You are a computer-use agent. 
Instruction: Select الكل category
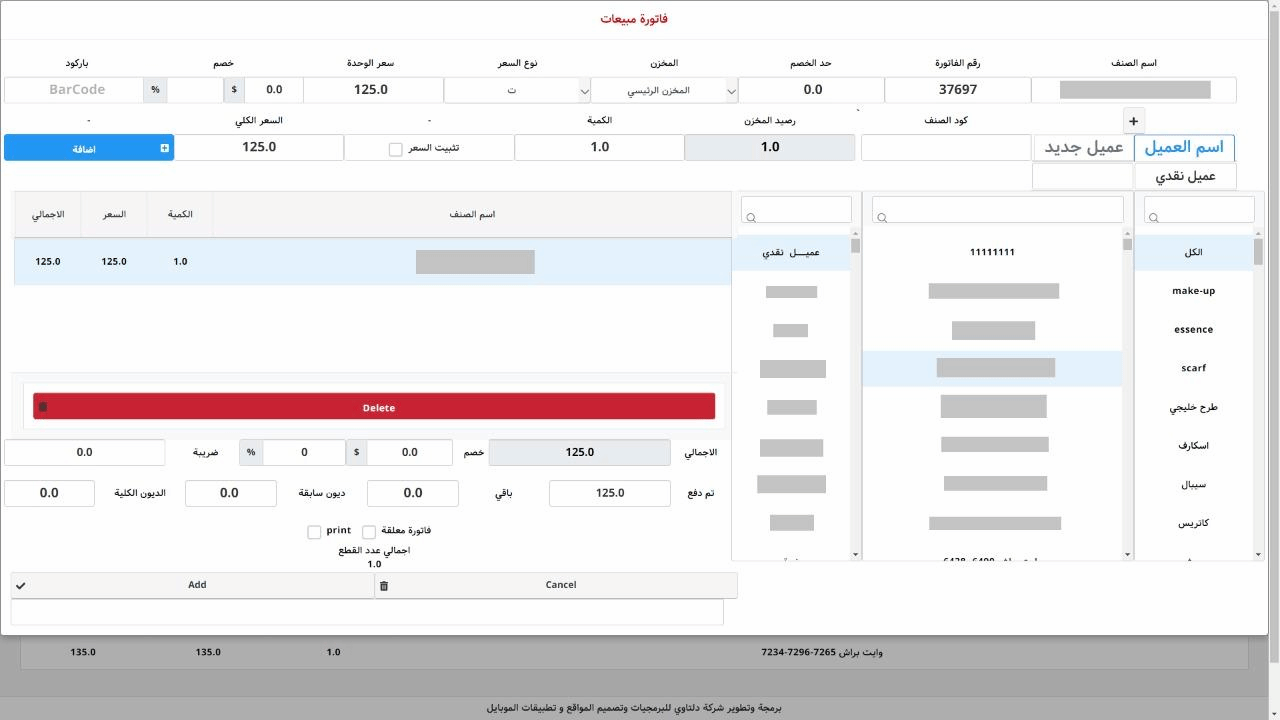[1193, 252]
